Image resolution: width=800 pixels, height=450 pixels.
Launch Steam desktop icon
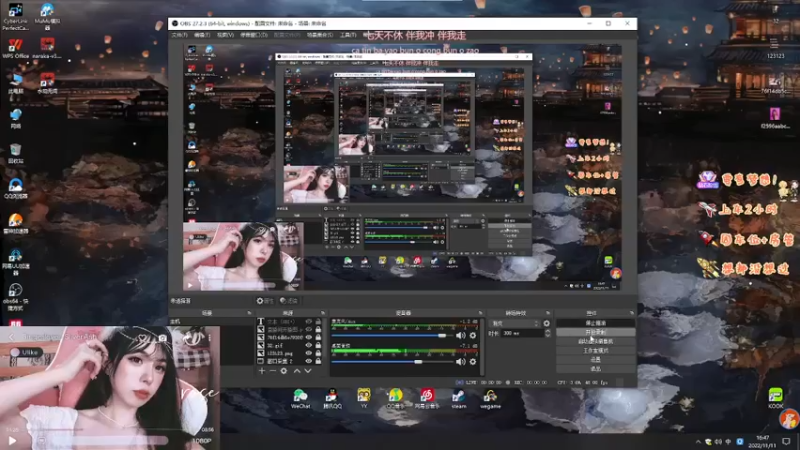point(459,398)
